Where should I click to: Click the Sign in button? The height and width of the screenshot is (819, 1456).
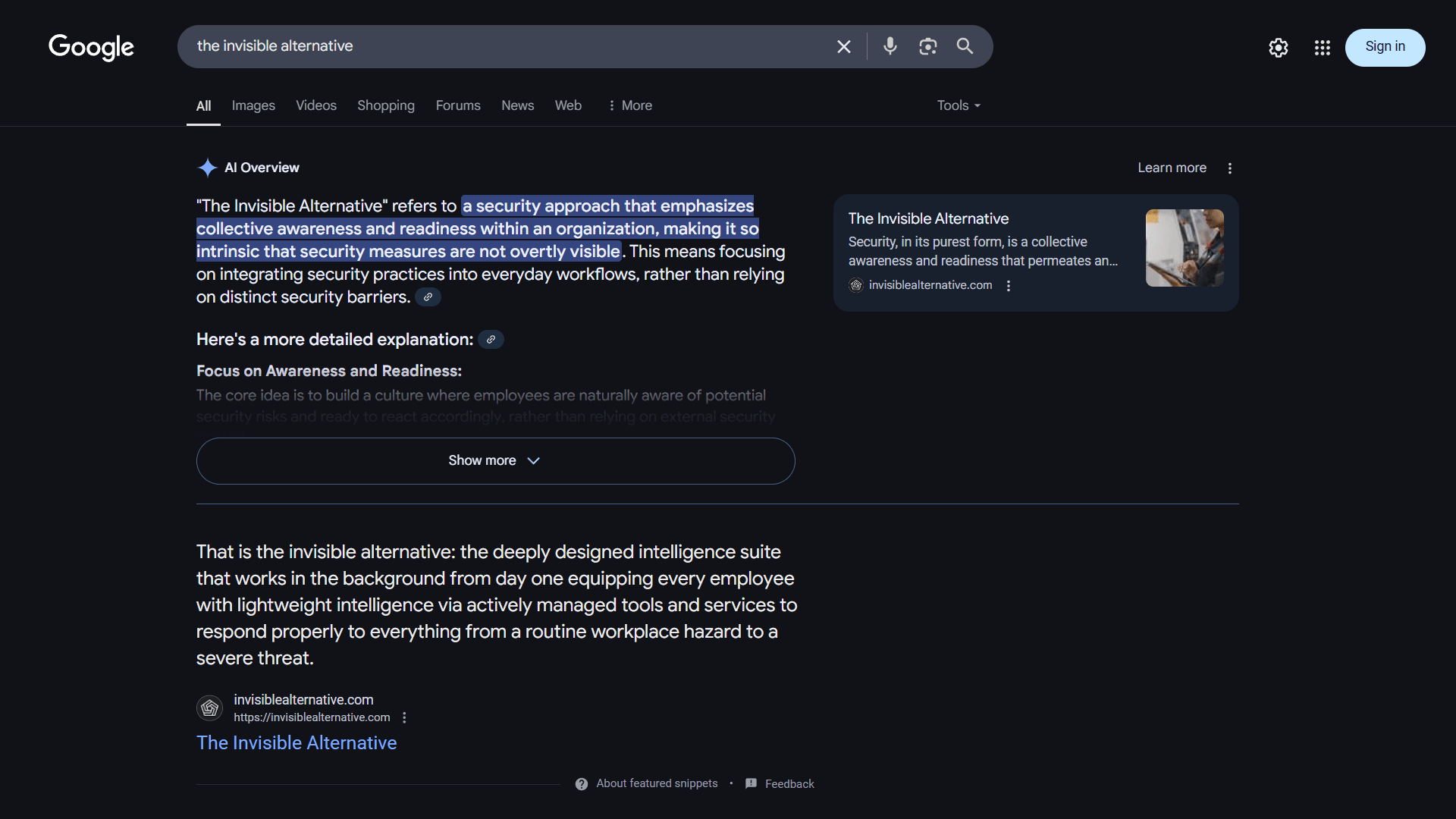pyautogui.click(x=1385, y=47)
